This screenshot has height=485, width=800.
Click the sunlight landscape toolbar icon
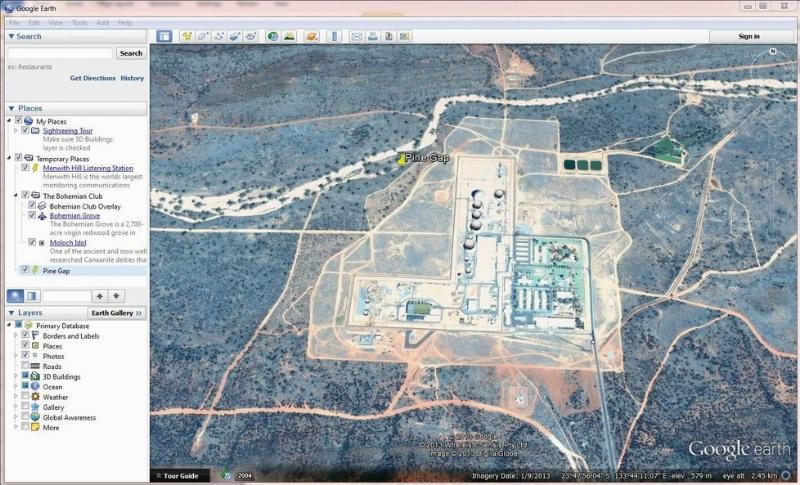click(x=289, y=36)
